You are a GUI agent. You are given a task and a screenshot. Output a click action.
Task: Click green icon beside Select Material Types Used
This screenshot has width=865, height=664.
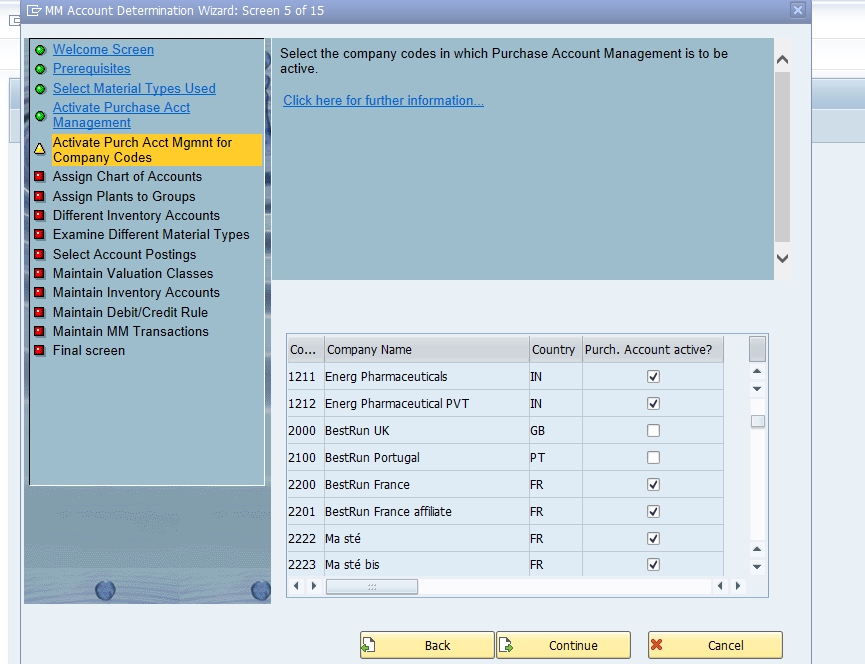point(40,89)
